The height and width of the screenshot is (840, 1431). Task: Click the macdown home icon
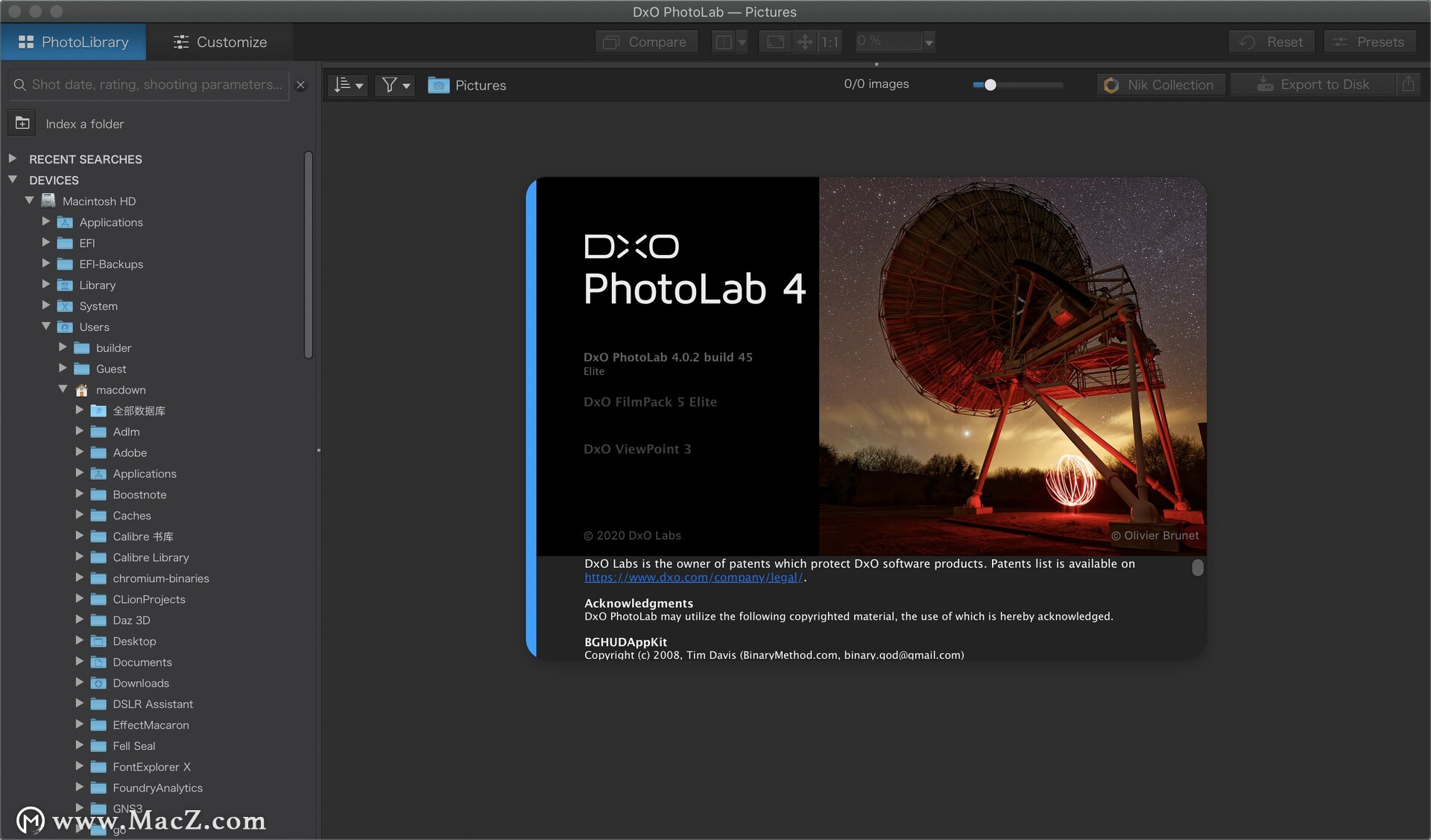pos(82,390)
